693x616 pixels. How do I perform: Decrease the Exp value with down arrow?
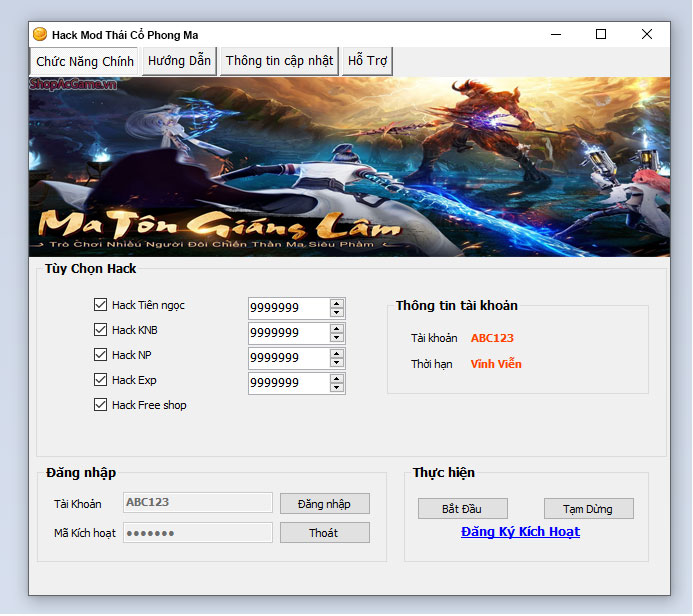pos(337,388)
